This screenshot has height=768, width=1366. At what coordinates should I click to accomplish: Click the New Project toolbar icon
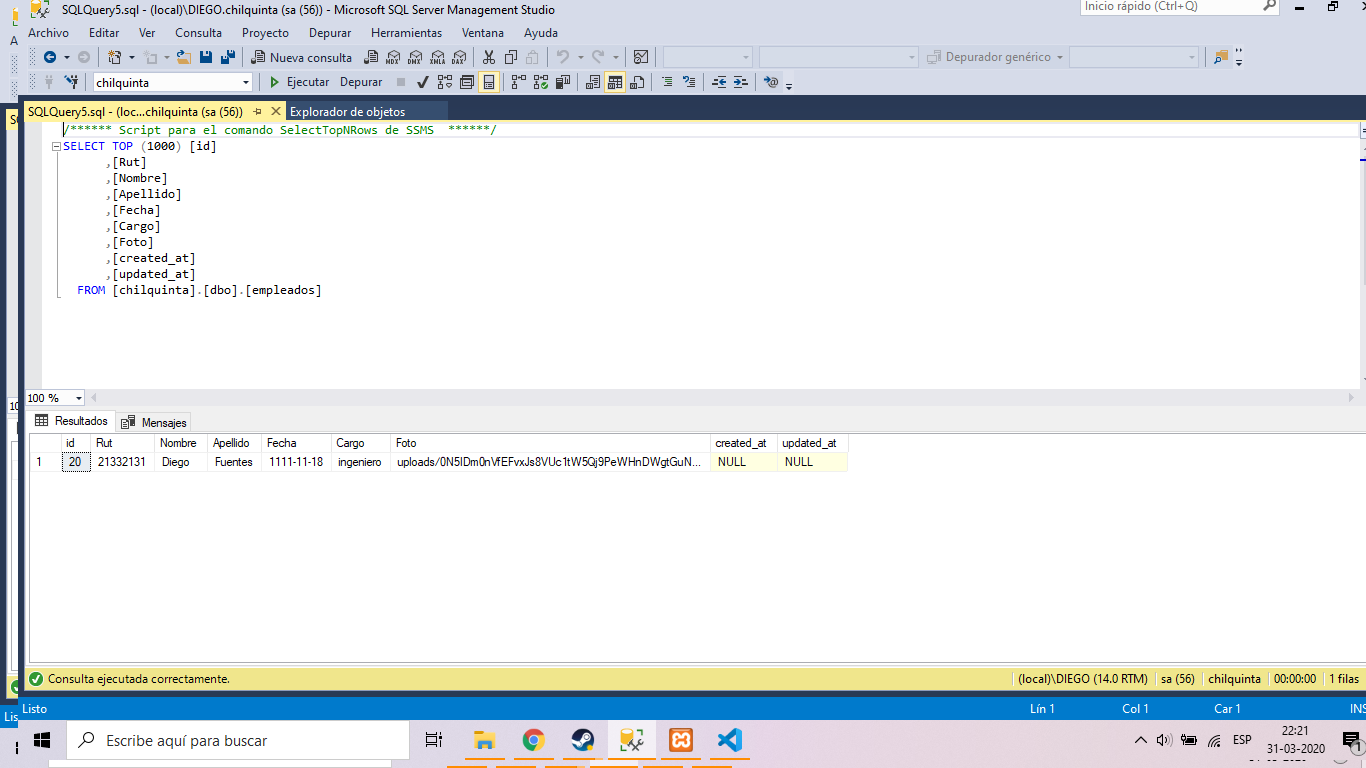114,57
